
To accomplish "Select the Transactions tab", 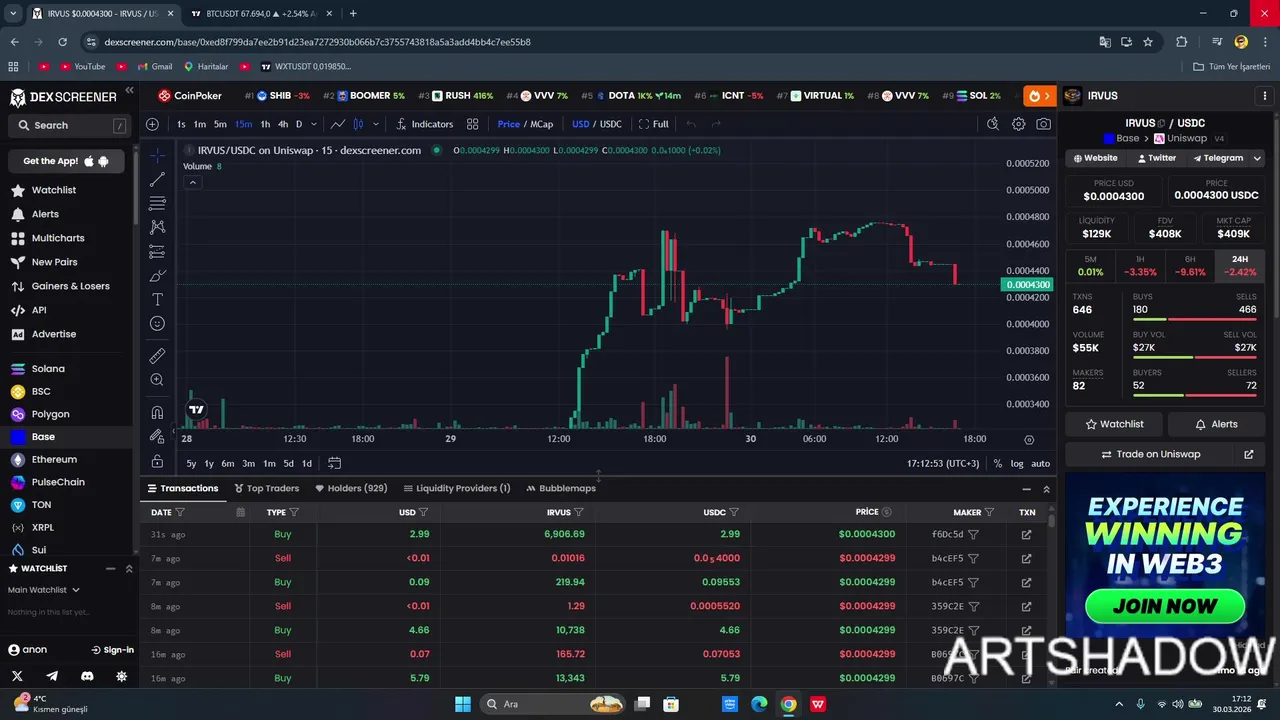I will tap(183, 488).
